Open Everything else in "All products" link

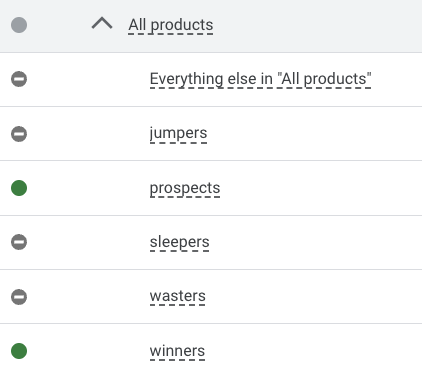(x=260, y=79)
